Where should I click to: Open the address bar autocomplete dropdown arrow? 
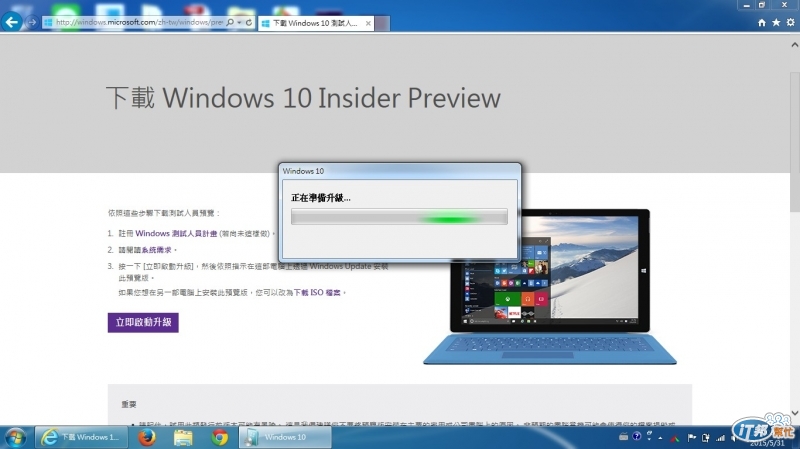pyautogui.click(x=239, y=22)
